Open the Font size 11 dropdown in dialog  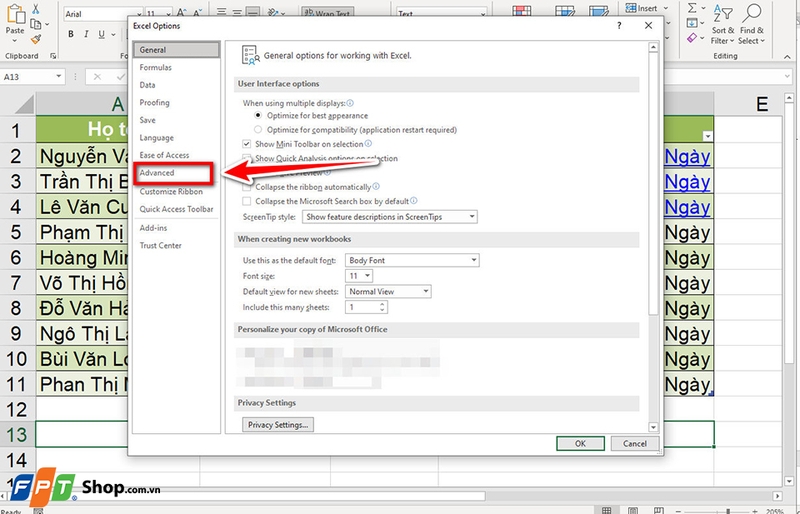coord(359,276)
